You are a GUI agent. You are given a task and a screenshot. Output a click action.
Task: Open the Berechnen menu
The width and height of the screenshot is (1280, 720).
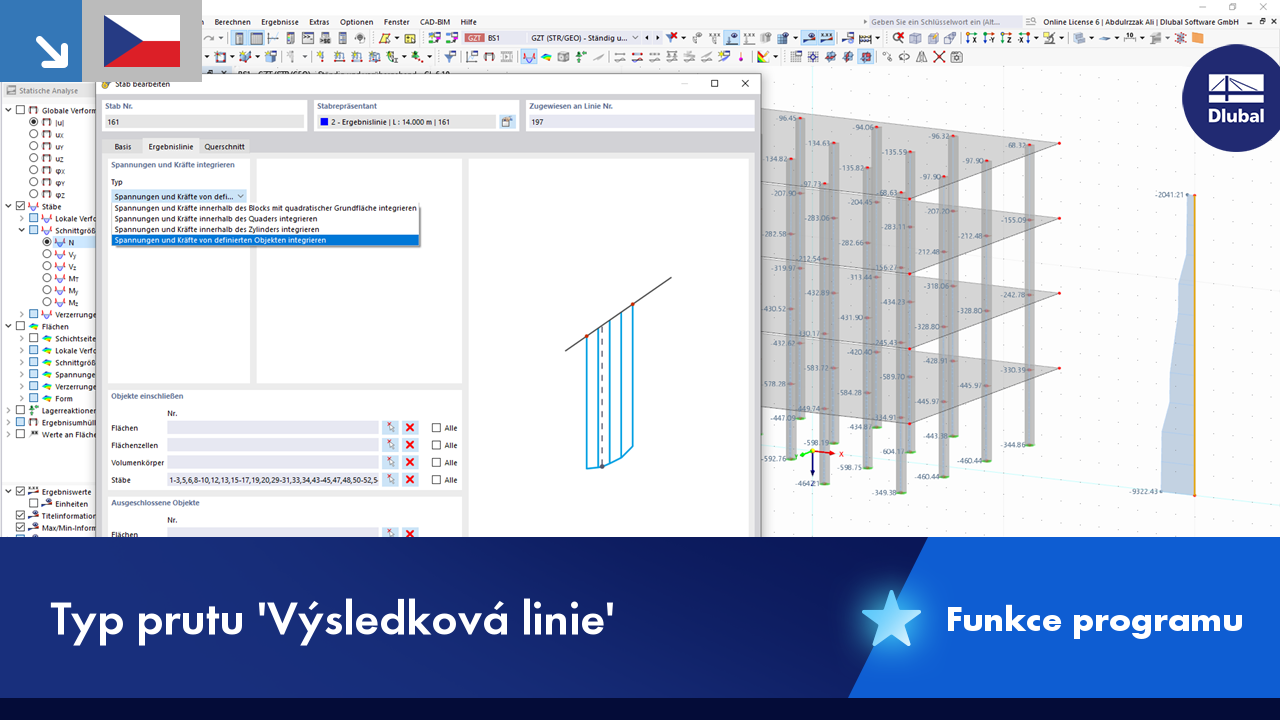pos(232,22)
